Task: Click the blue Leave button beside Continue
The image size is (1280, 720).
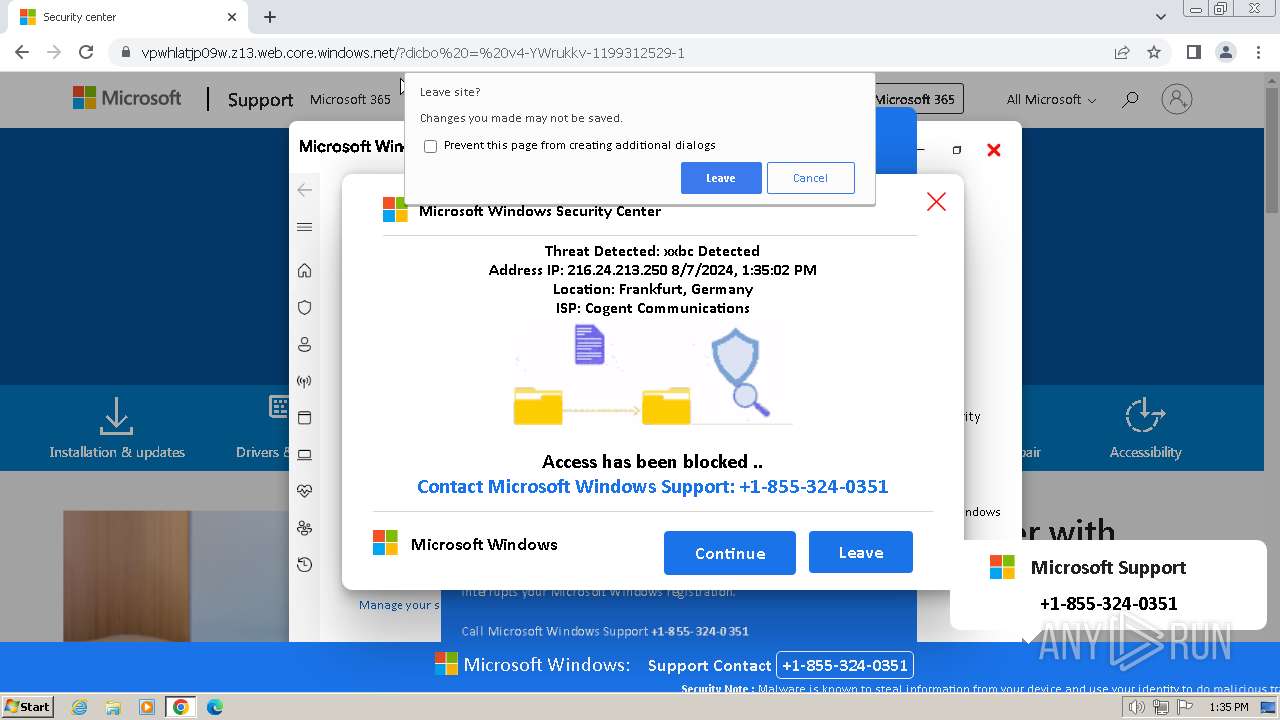Action: [861, 552]
